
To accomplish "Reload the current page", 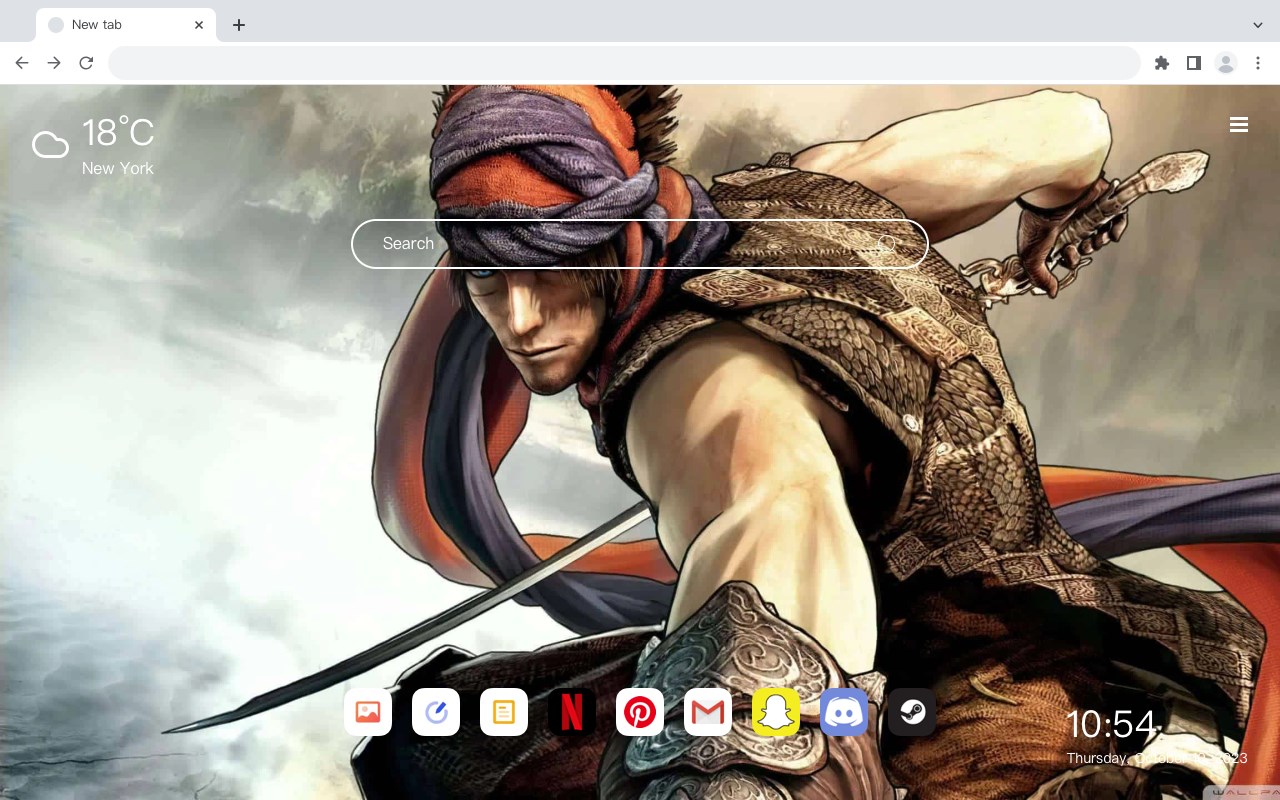I will pos(86,63).
